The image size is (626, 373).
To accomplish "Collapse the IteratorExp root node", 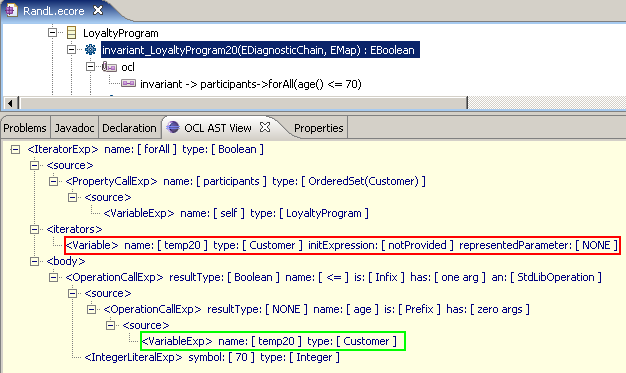I will (x=15, y=149).
